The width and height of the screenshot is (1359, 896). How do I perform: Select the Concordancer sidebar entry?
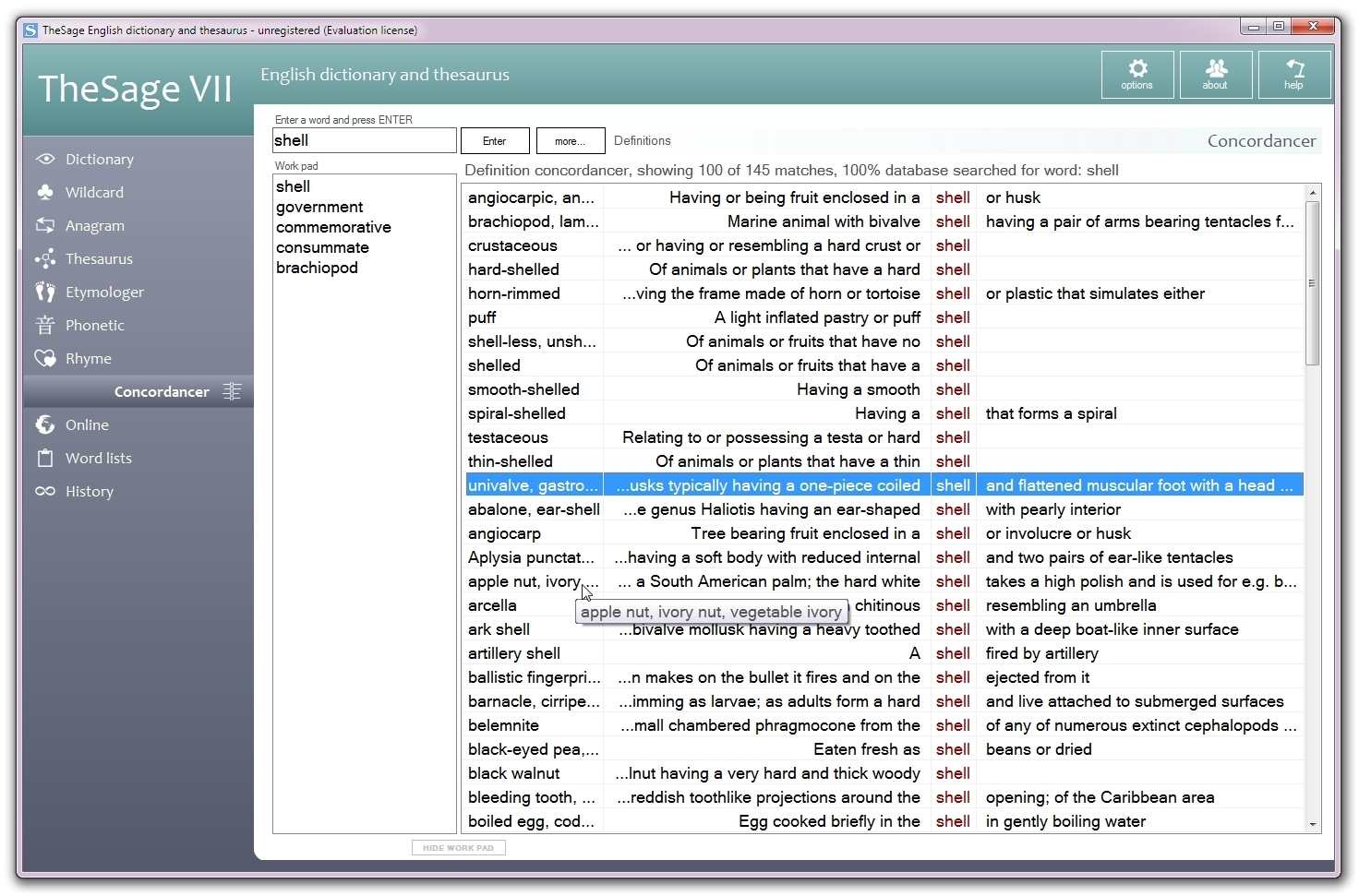162,391
